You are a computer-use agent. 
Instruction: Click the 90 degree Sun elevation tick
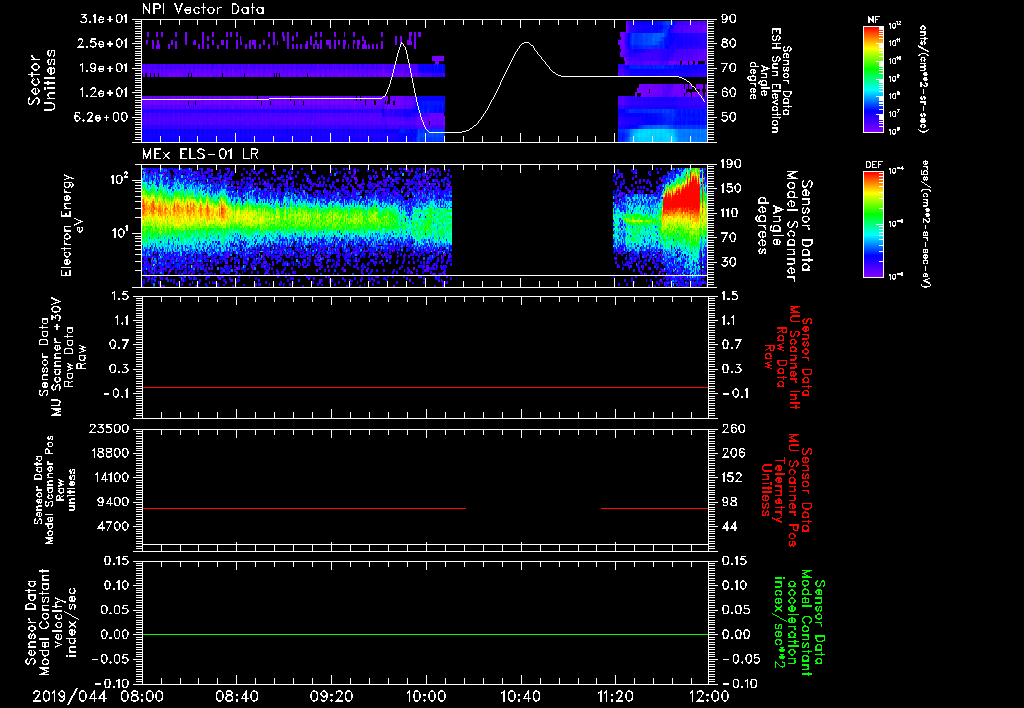[729, 19]
